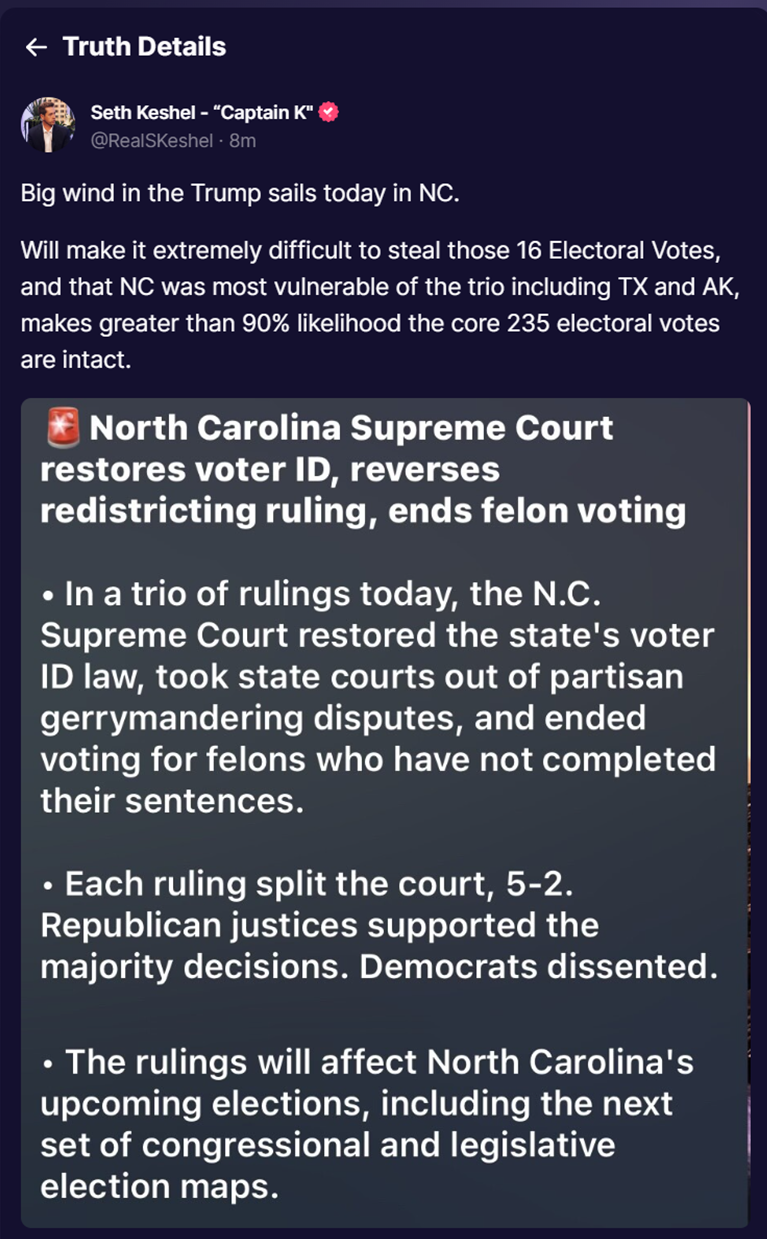Open Seth Keshel's profile avatar
This screenshot has height=1239, width=767.
pyautogui.click(x=47, y=126)
